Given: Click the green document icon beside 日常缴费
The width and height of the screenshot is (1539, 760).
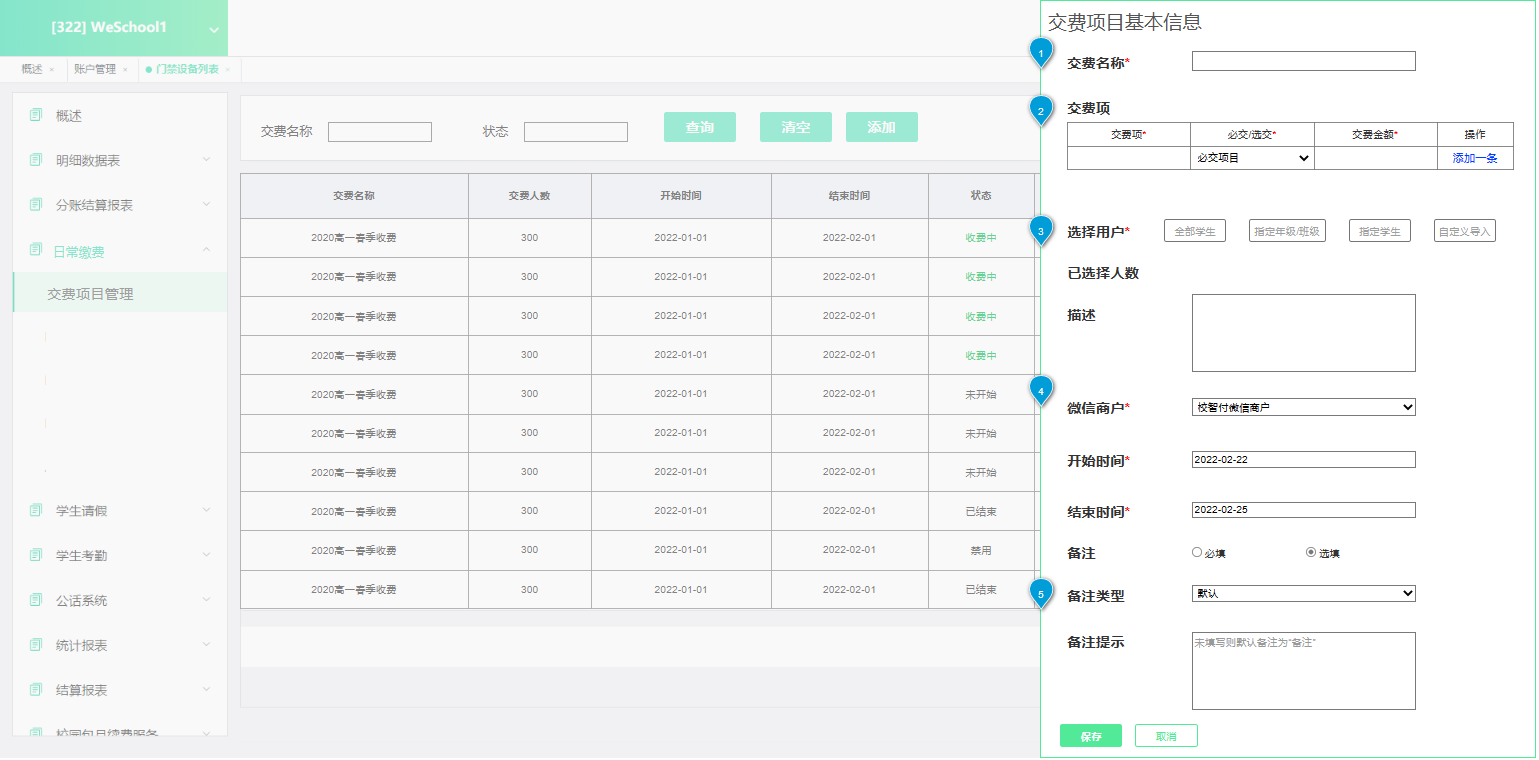Looking at the screenshot, I should point(36,250).
